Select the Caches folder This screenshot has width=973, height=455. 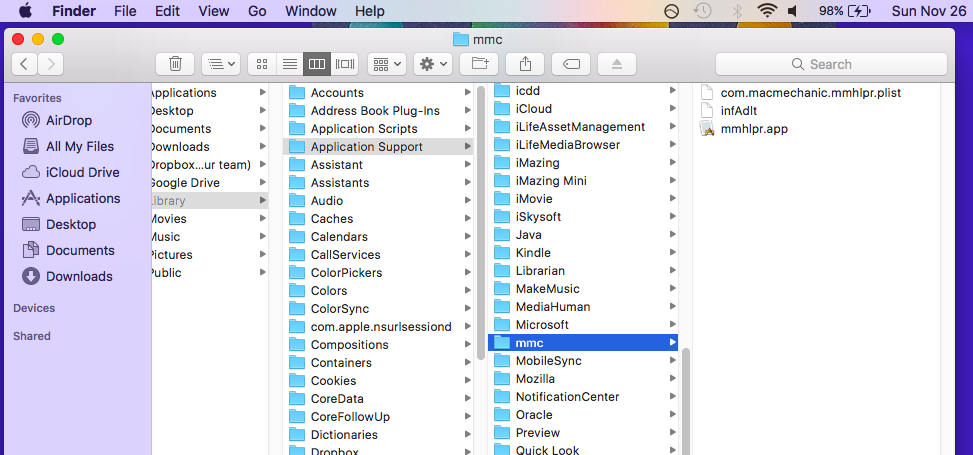378,218
